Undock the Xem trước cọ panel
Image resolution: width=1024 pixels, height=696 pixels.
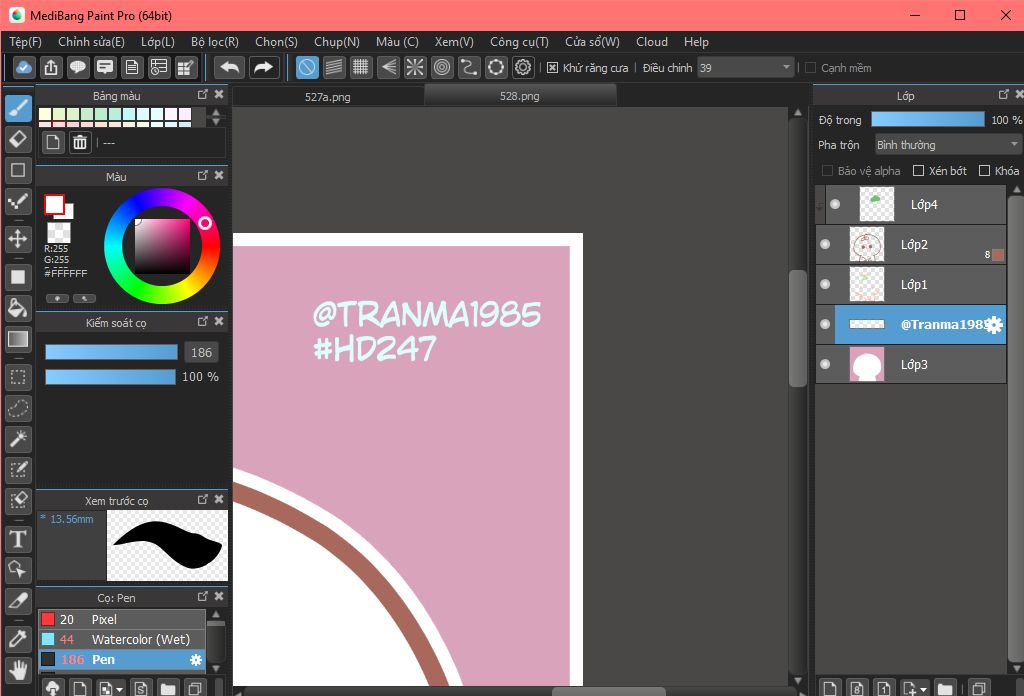(x=203, y=499)
